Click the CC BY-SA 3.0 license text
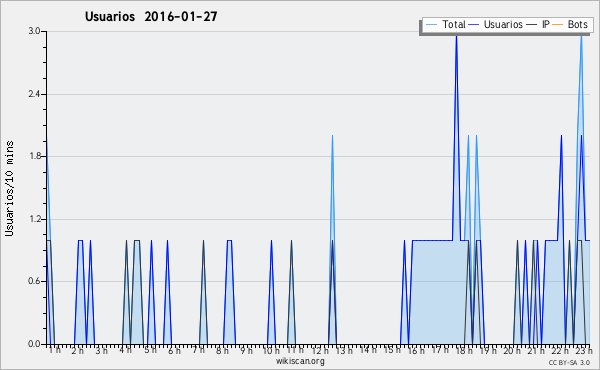The width and height of the screenshot is (600, 370). pos(569,363)
